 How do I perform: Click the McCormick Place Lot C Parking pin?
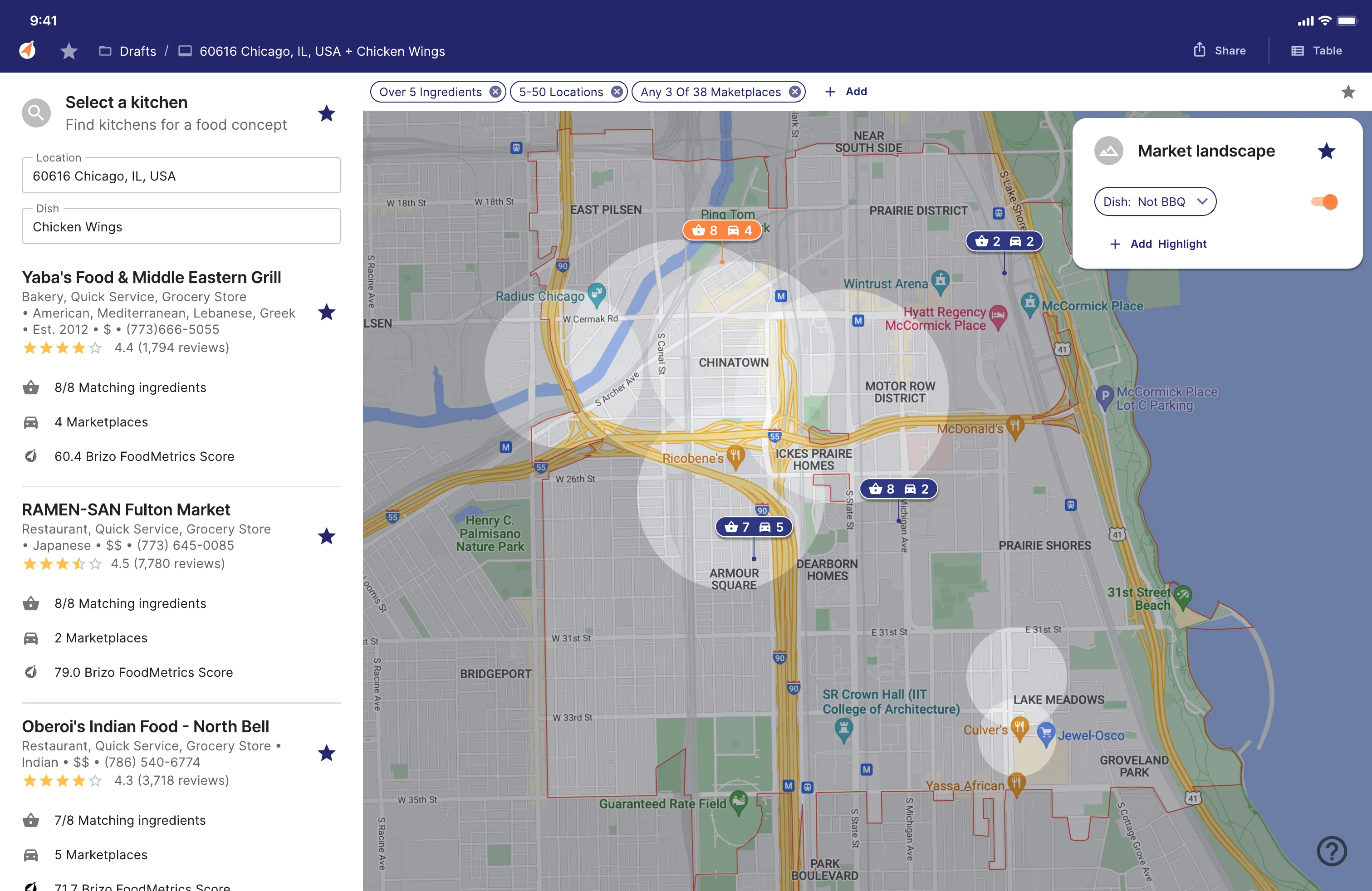[1104, 398]
